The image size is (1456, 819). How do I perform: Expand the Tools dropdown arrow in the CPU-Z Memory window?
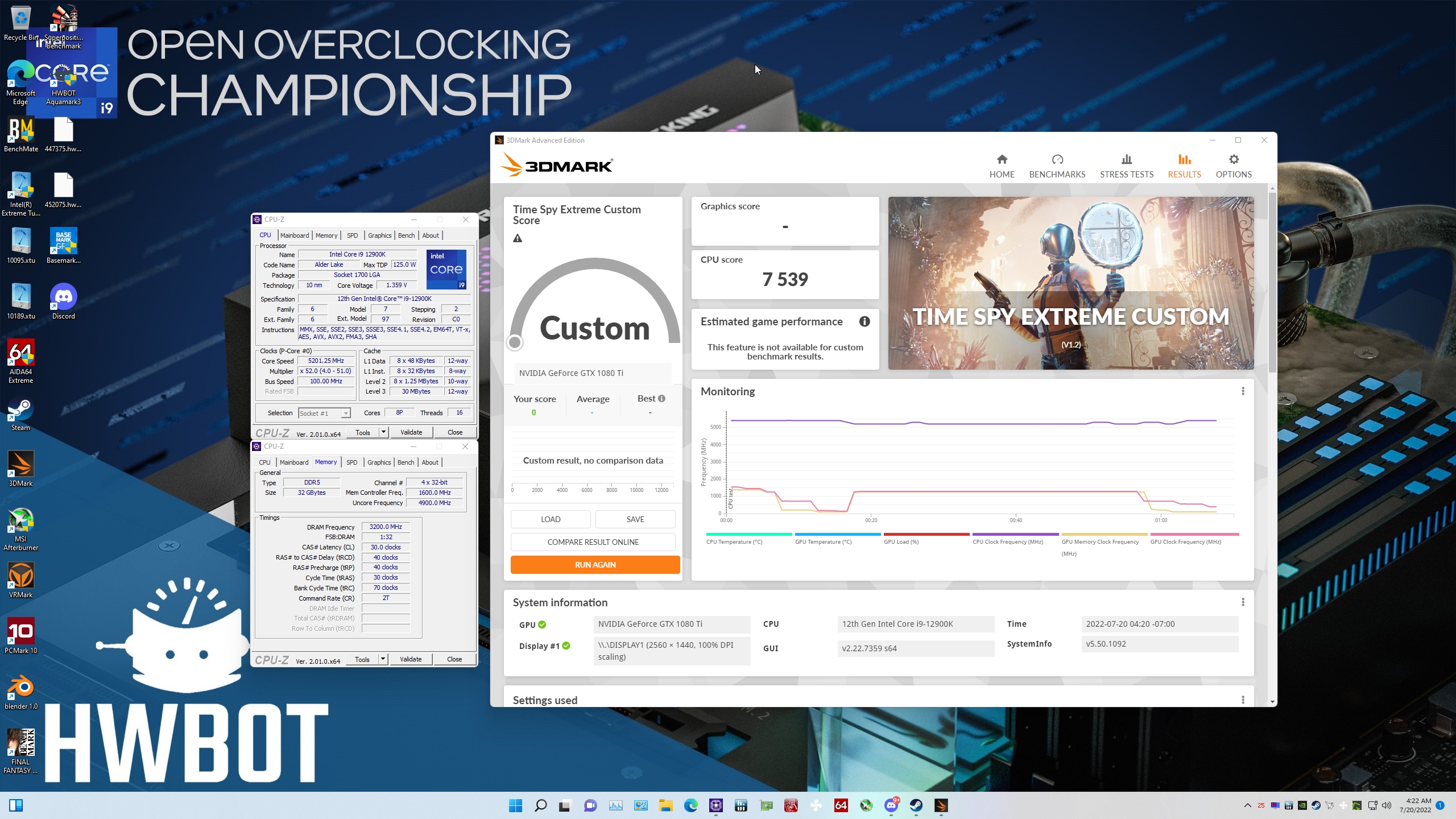383,659
